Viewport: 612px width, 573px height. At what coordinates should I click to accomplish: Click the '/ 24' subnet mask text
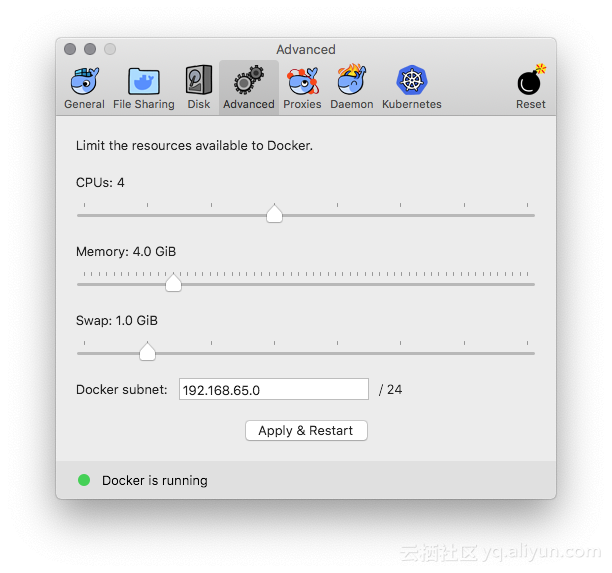[x=390, y=390]
